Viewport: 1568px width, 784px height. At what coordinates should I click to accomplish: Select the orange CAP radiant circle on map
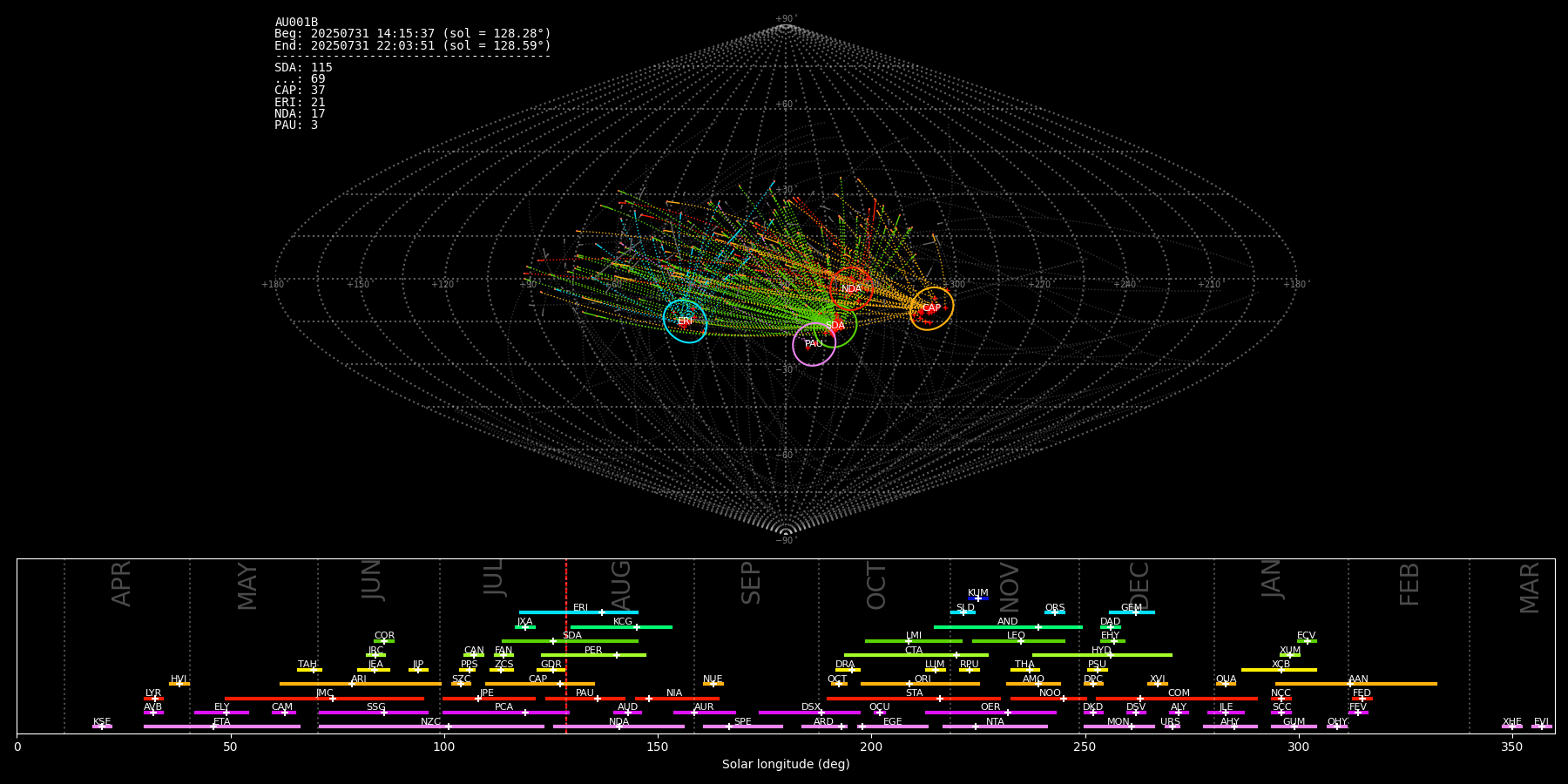pyautogui.click(x=931, y=308)
